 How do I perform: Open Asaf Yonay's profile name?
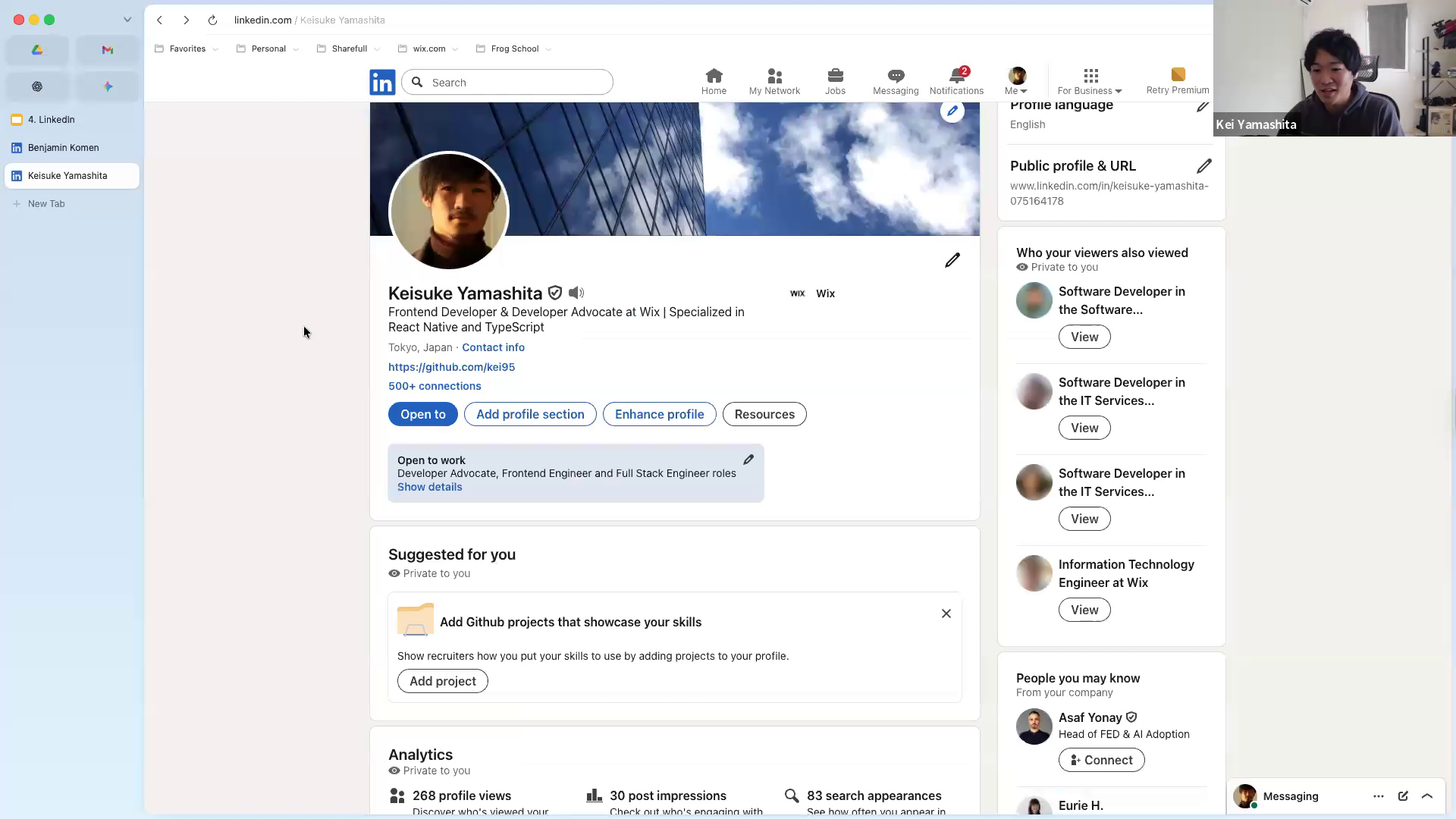click(x=1090, y=717)
